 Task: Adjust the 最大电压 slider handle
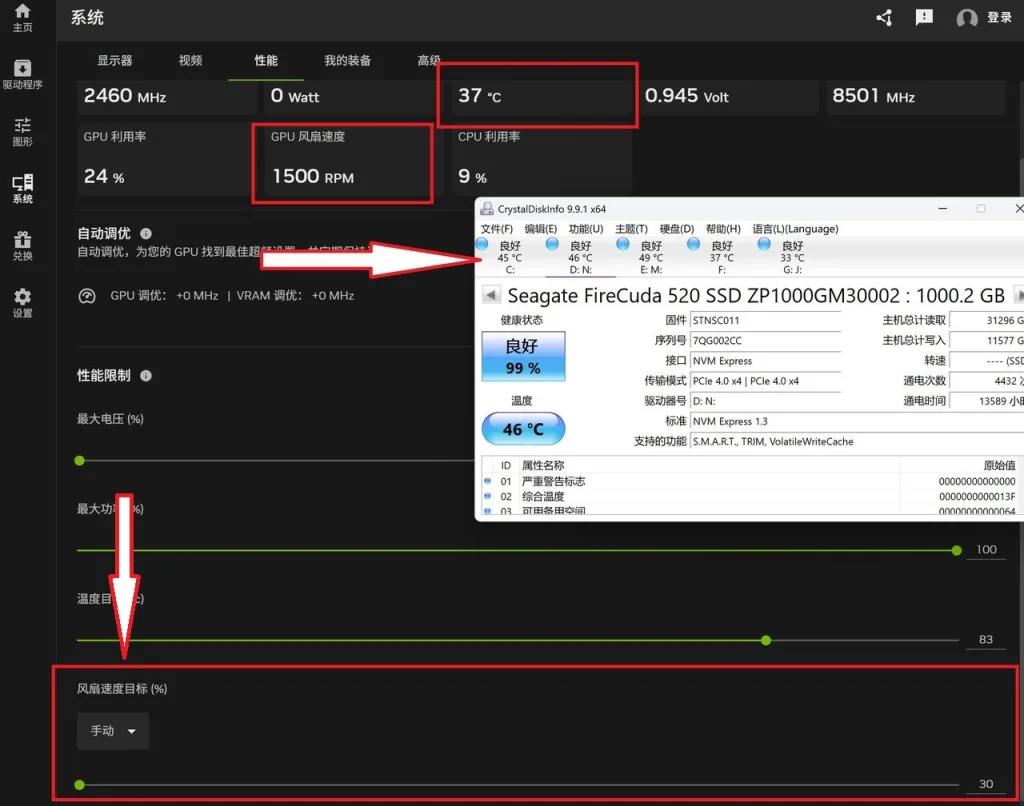click(80, 460)
